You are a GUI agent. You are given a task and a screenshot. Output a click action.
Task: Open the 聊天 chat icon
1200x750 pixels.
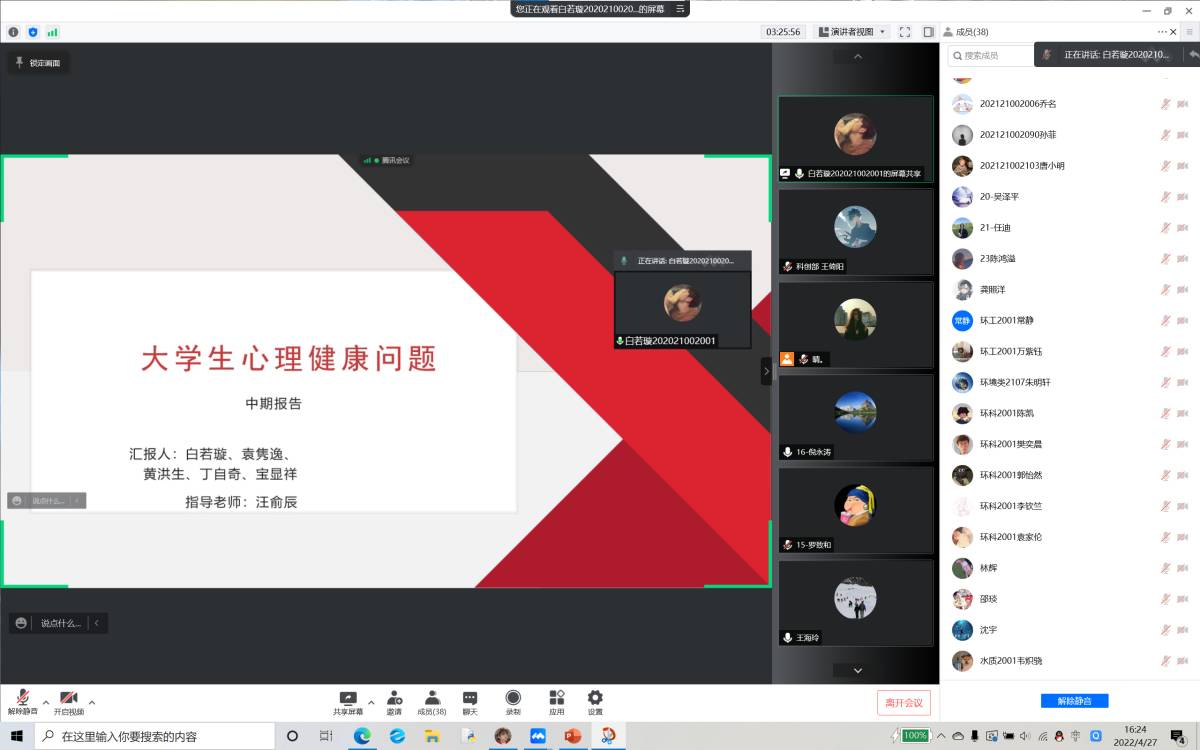(469, 700)
